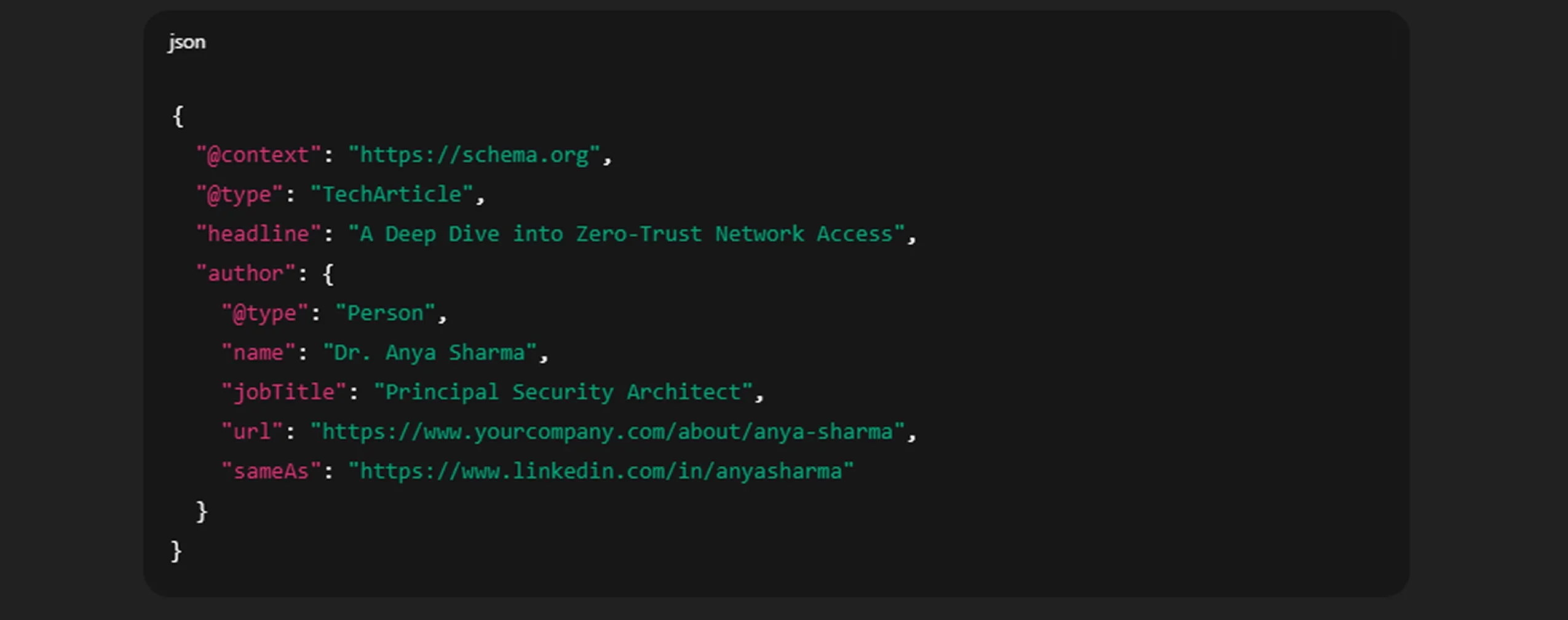The height and width of the screenshot is (620, 1568).
Task: Click the "url" key
Action: tap(252, 432)
